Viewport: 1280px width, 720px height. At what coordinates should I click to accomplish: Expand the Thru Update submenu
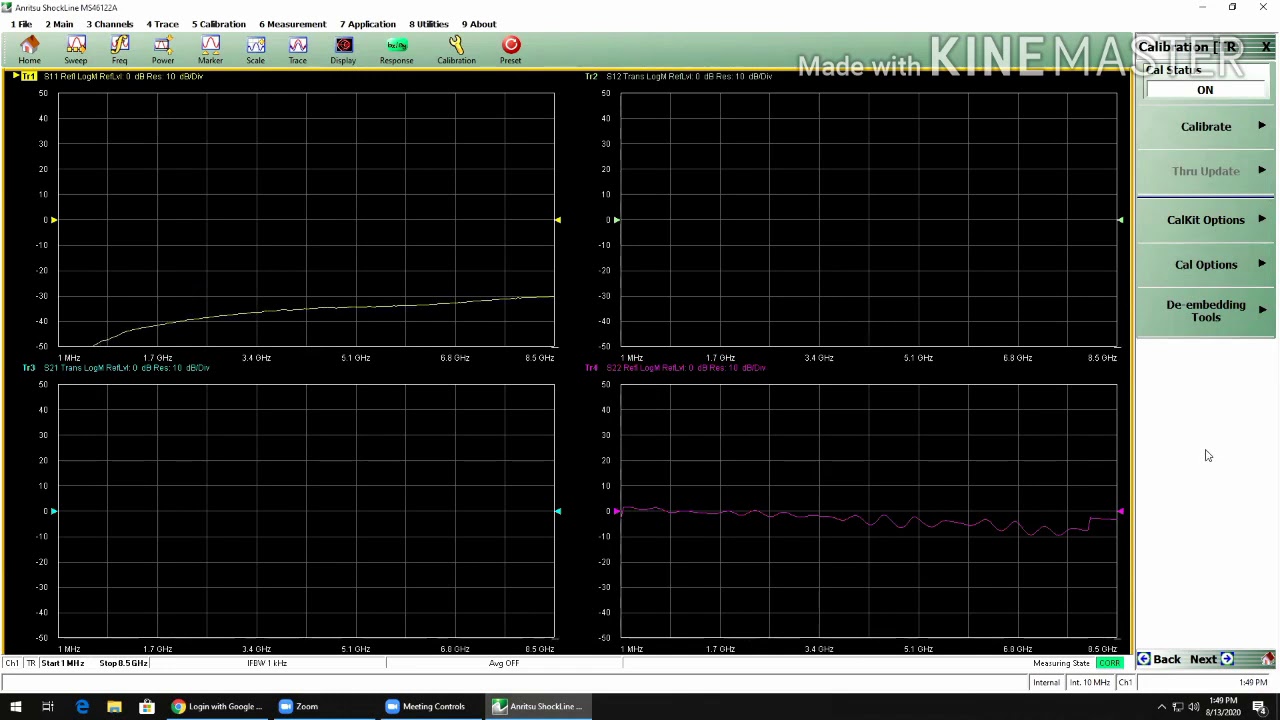1206,171
